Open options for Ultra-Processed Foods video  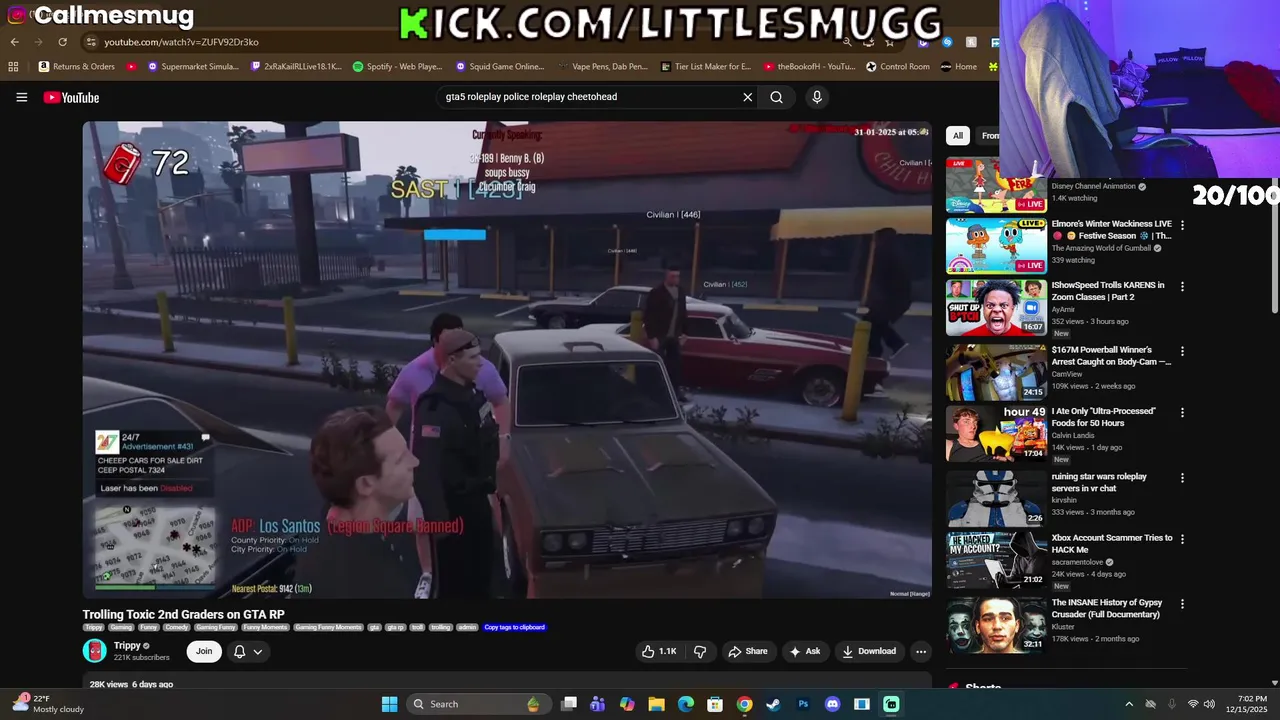(x=1182, y=413)
